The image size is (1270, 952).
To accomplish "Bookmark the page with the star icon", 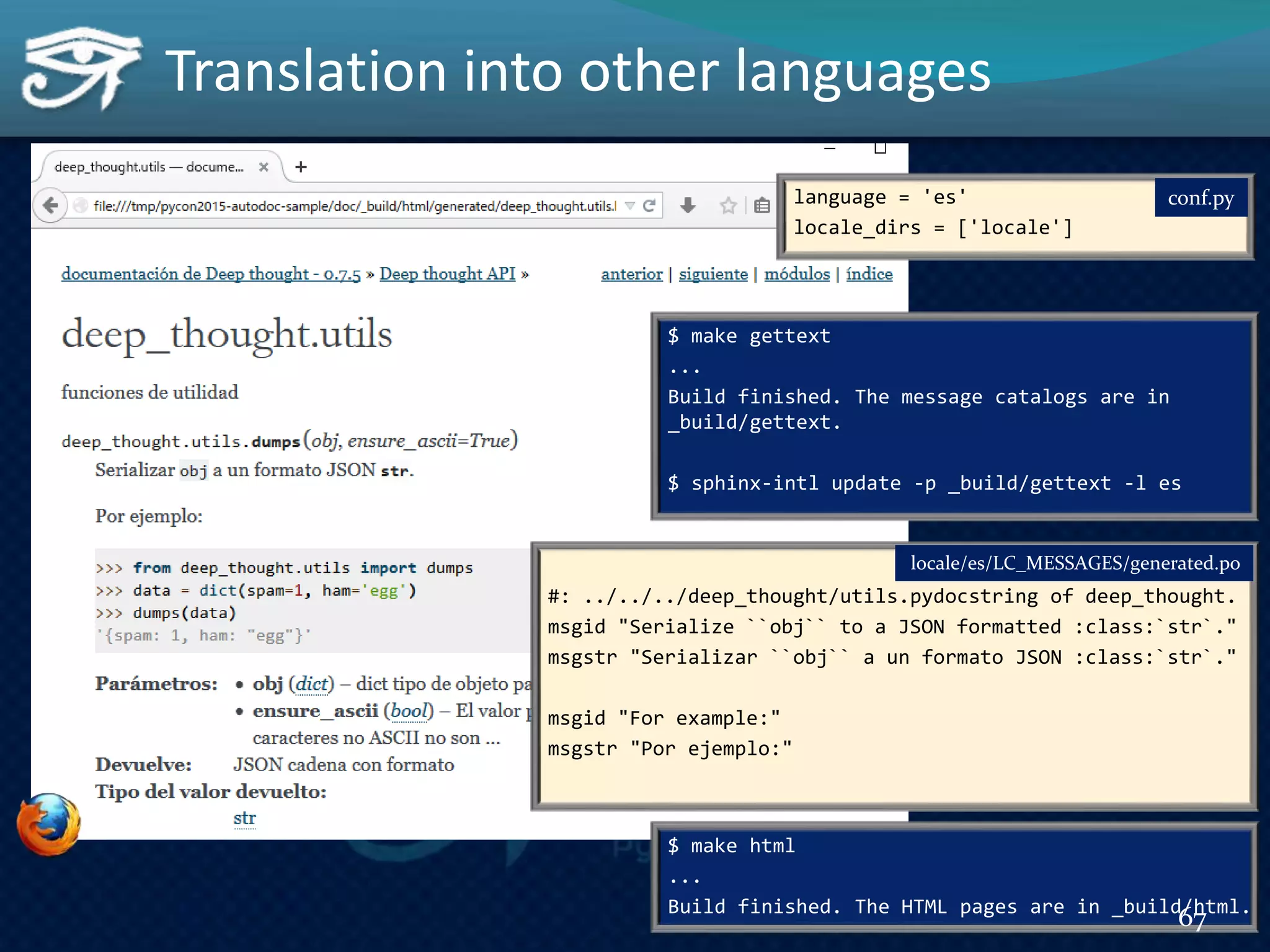I will 728,205.
